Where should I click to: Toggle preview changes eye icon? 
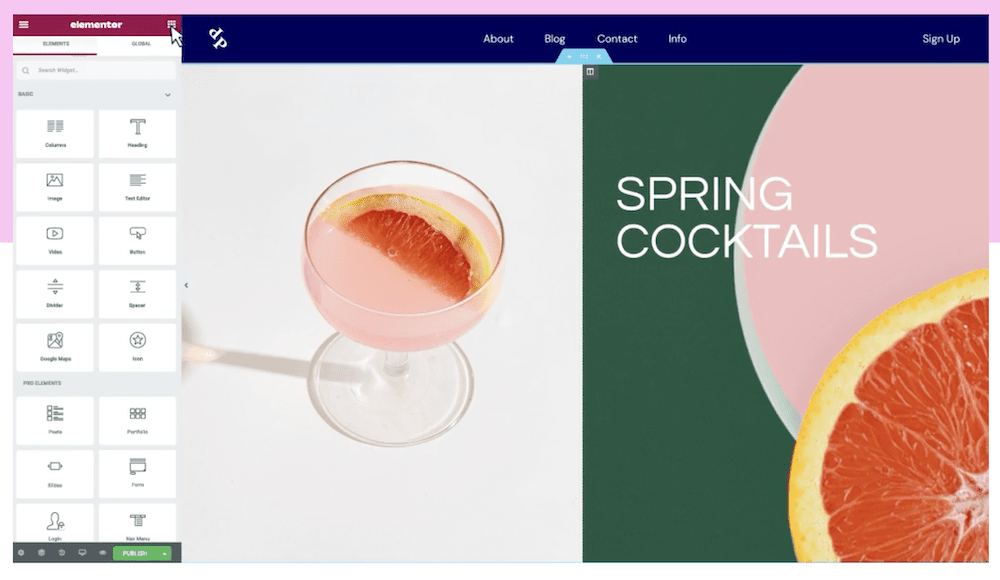tap(103, 553)
